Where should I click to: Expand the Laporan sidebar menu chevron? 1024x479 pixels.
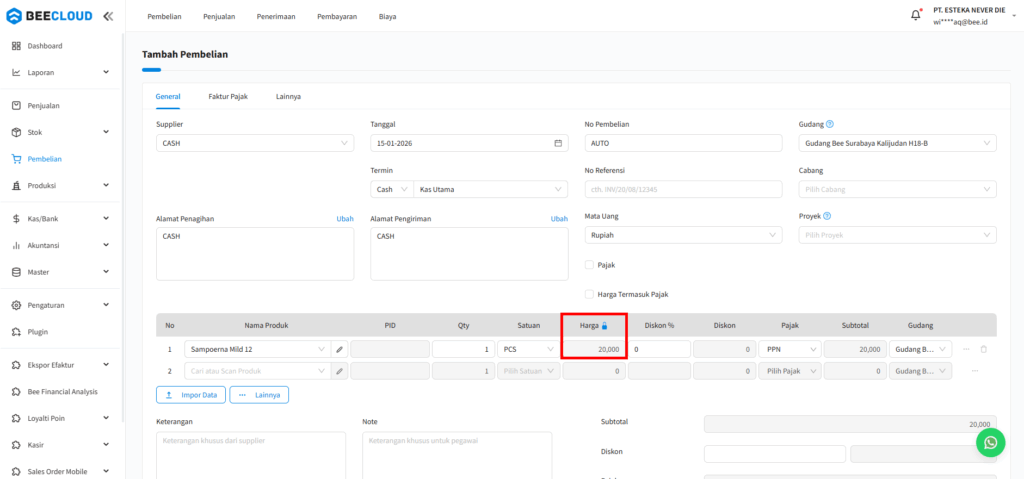[x=106, y=72]
